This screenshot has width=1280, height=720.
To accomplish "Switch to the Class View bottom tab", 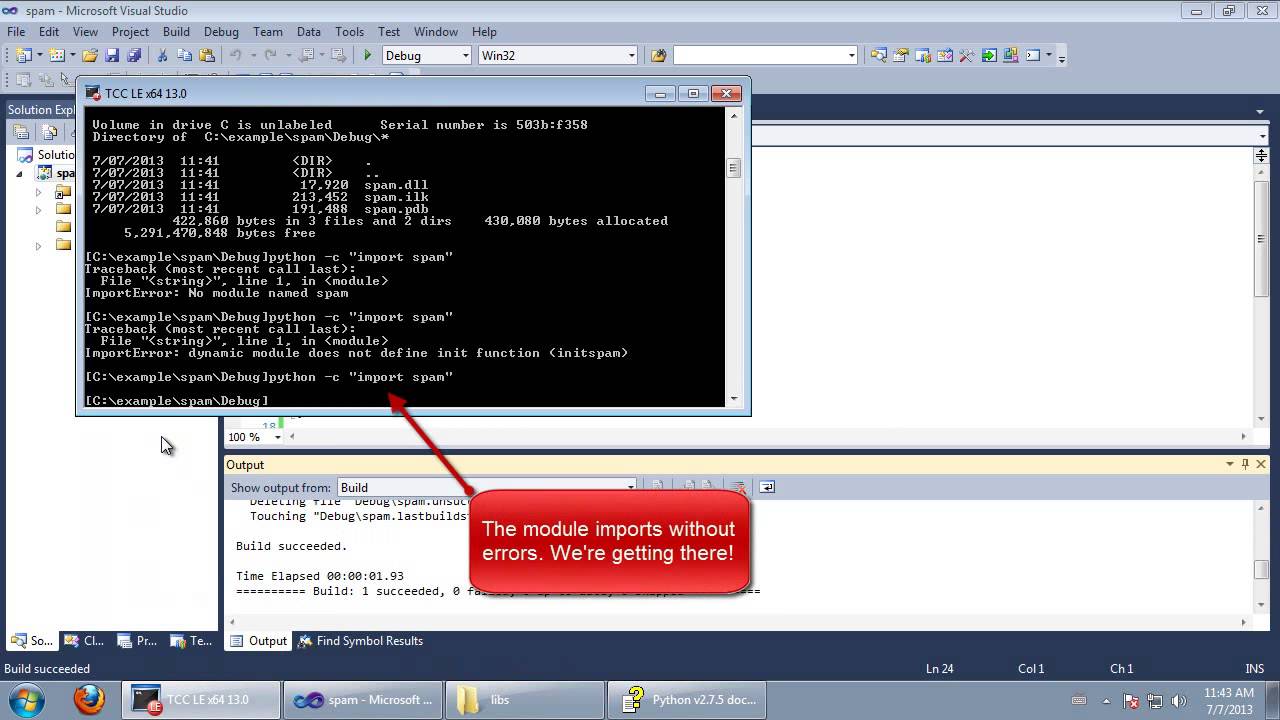I will [83, 641].
